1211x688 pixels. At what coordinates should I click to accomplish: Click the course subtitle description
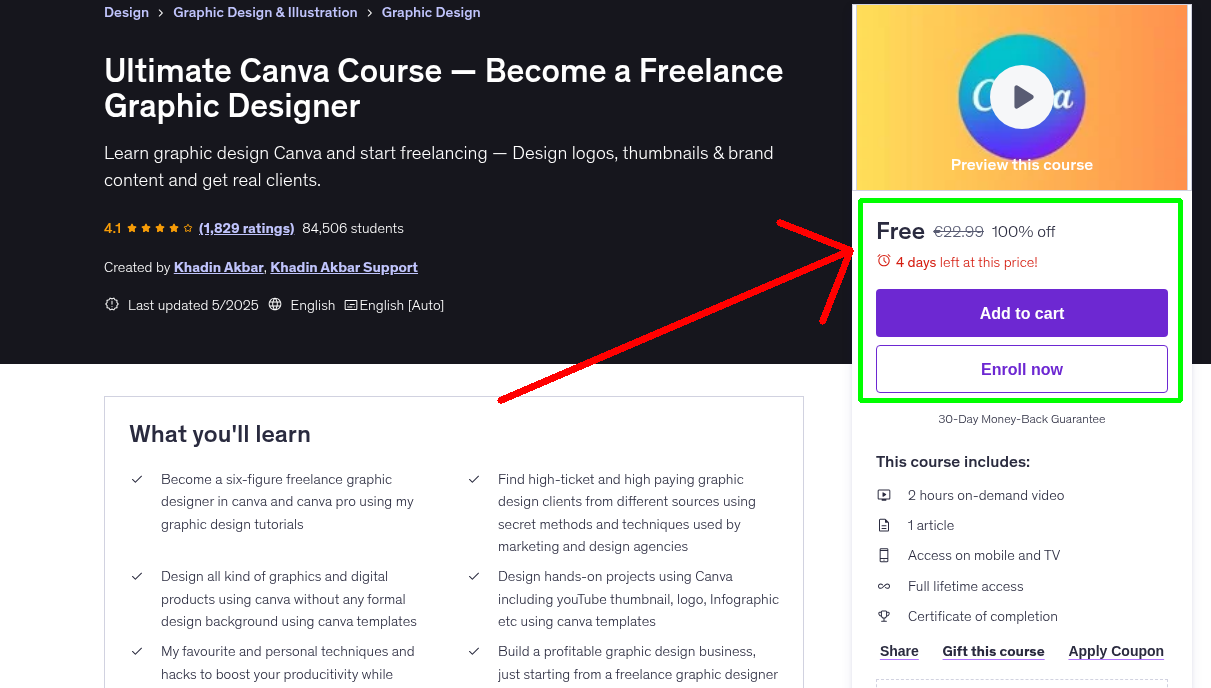[439, 167]
